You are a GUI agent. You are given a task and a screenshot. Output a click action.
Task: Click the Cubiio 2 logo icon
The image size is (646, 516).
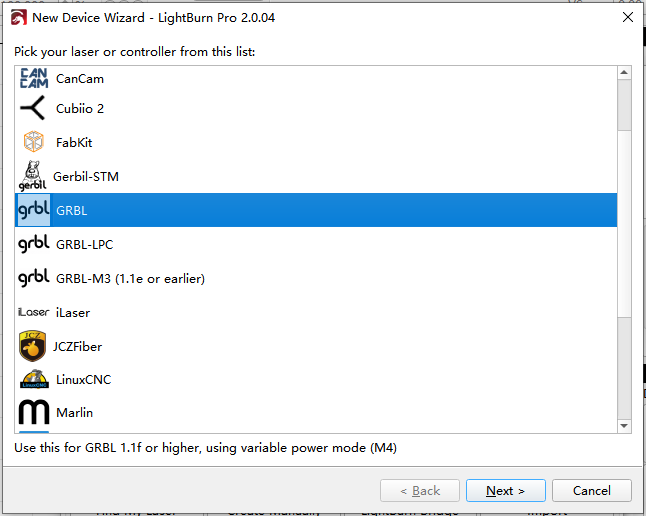click(32, 108)
